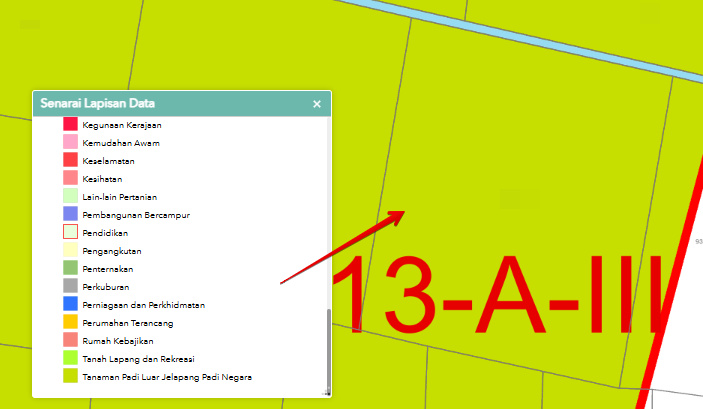The height and width of the screenshot is (409, 703).
Task: Click the Pembangunan Bercampur purple swatch
Action: pyautogui.click(x=70, y=214)
